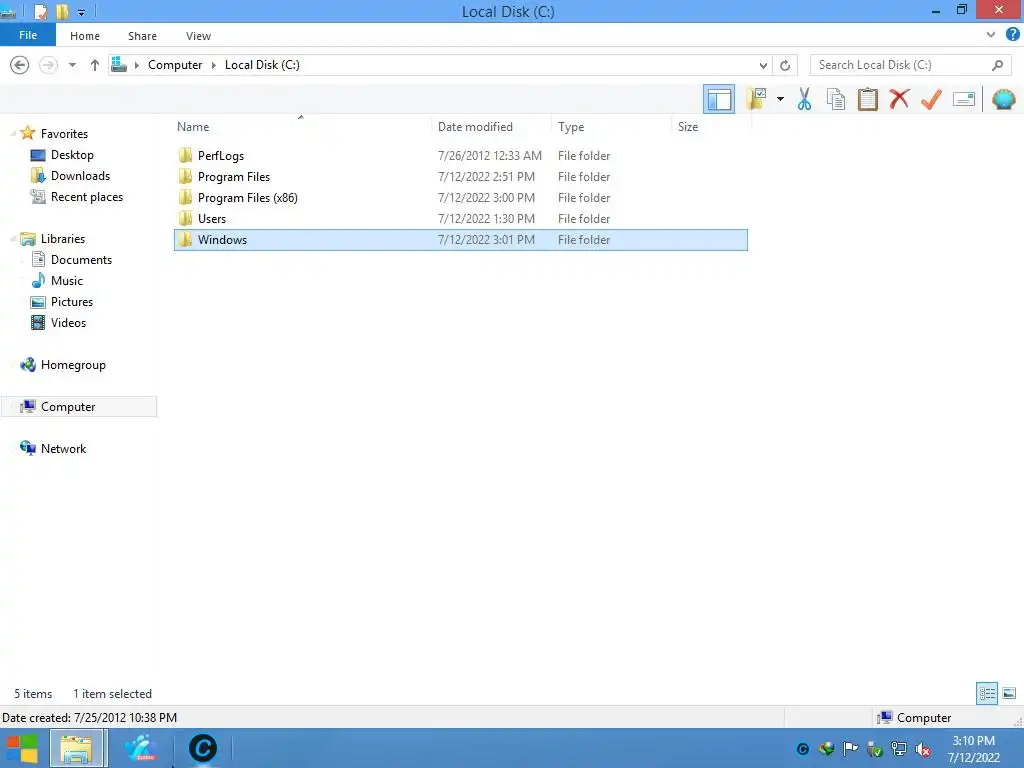Open Desktop in navigation pane
The image size is (1024, 768).
pyautogui.click(x=72, y=155)
